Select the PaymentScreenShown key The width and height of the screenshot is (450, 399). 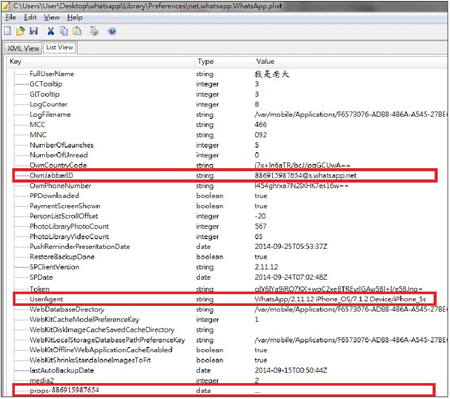tap(65, 206)
